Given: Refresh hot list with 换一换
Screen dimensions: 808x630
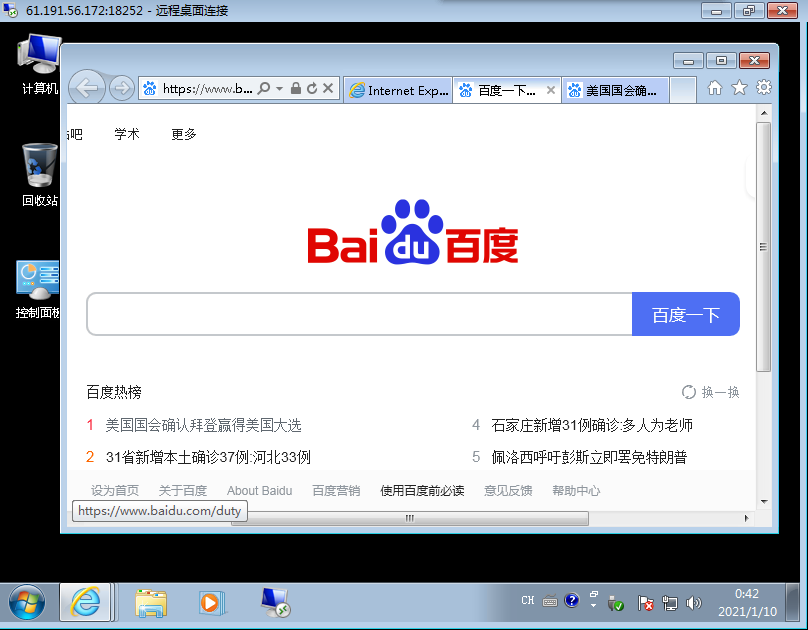Looking at the screenshot, I should pos(711,393).
